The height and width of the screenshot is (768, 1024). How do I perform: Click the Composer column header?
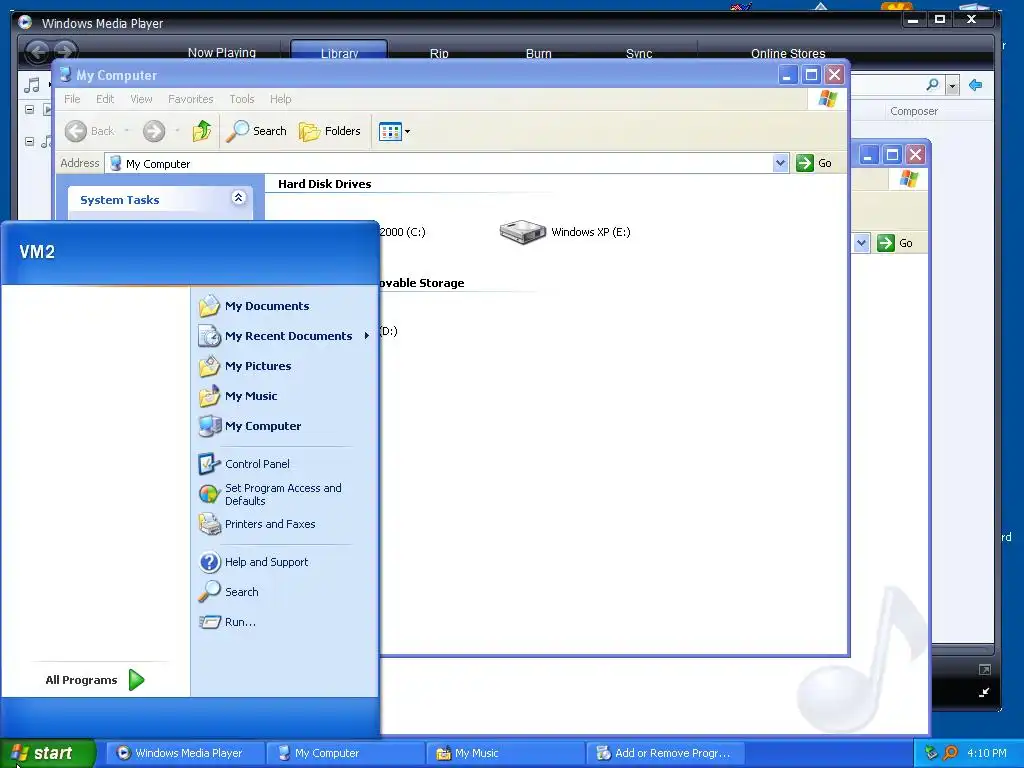point(914,111)
